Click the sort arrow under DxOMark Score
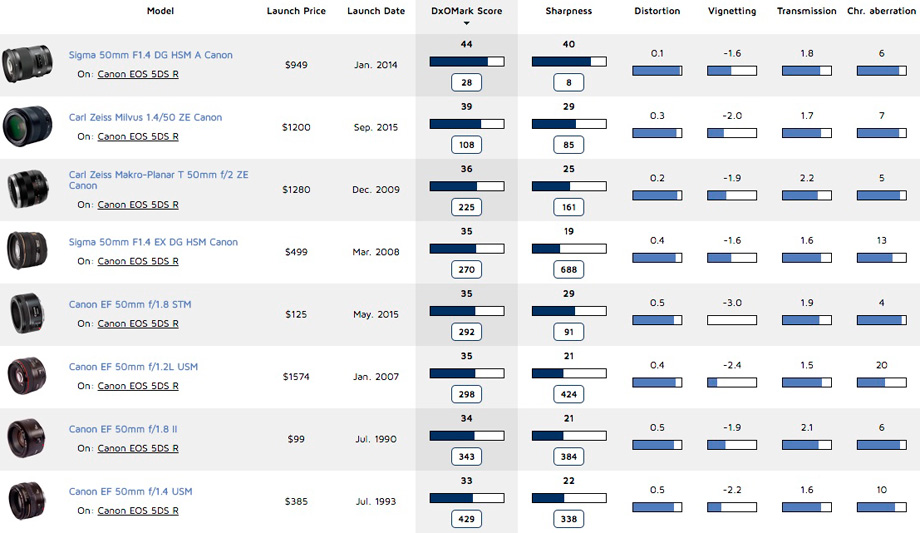Image resolution: width=920 pixels, height=533 pixels. click(466, 23)
